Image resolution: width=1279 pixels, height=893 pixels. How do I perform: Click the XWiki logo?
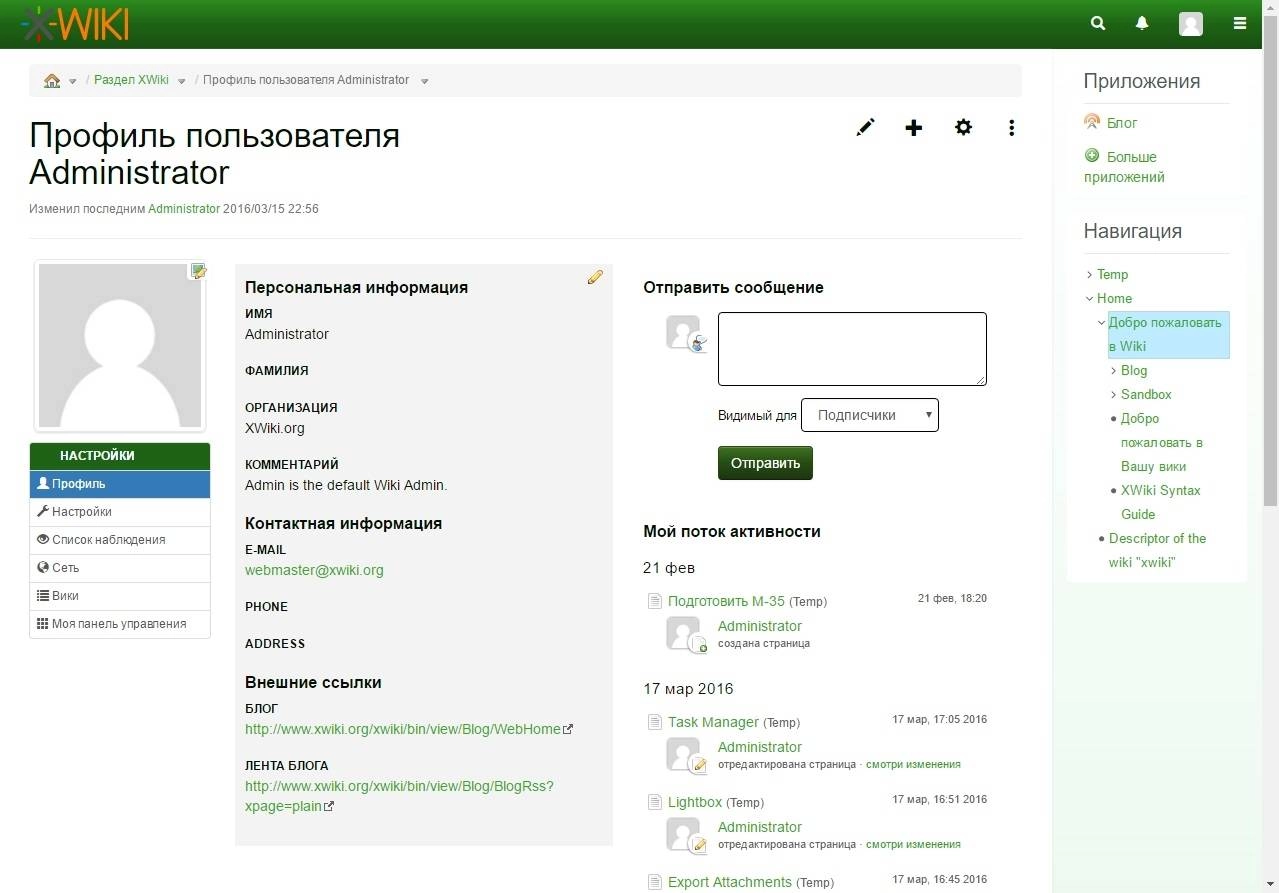(x=75, y=23)
